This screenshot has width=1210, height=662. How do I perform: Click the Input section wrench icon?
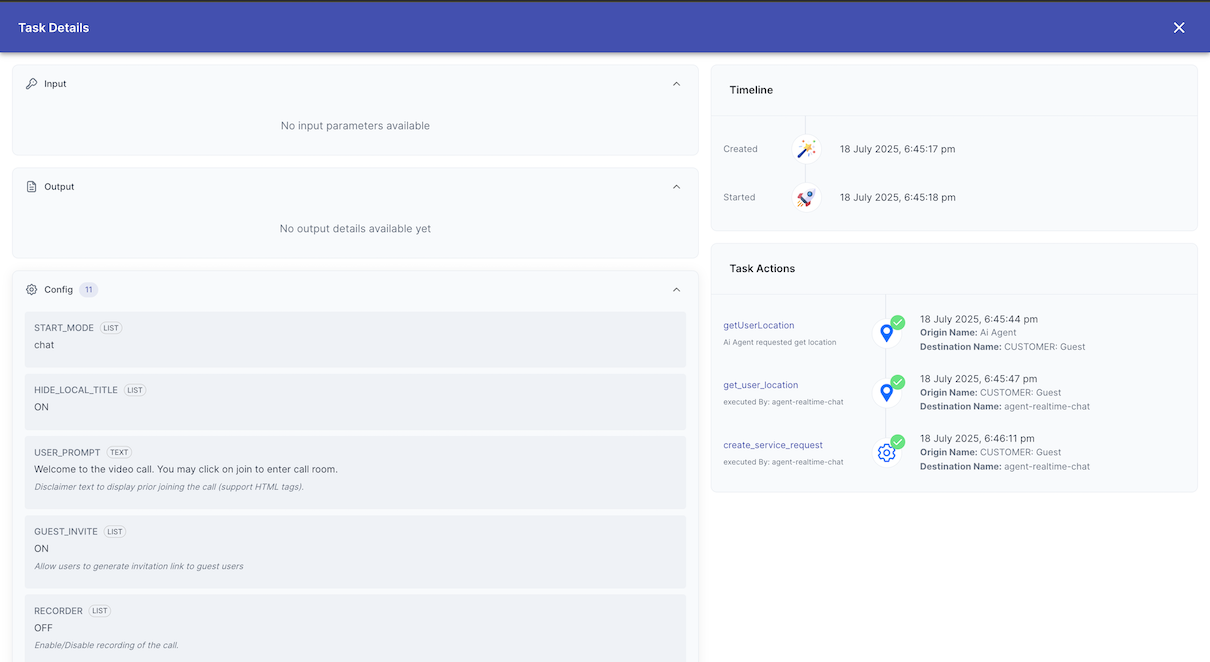[30, 83]
